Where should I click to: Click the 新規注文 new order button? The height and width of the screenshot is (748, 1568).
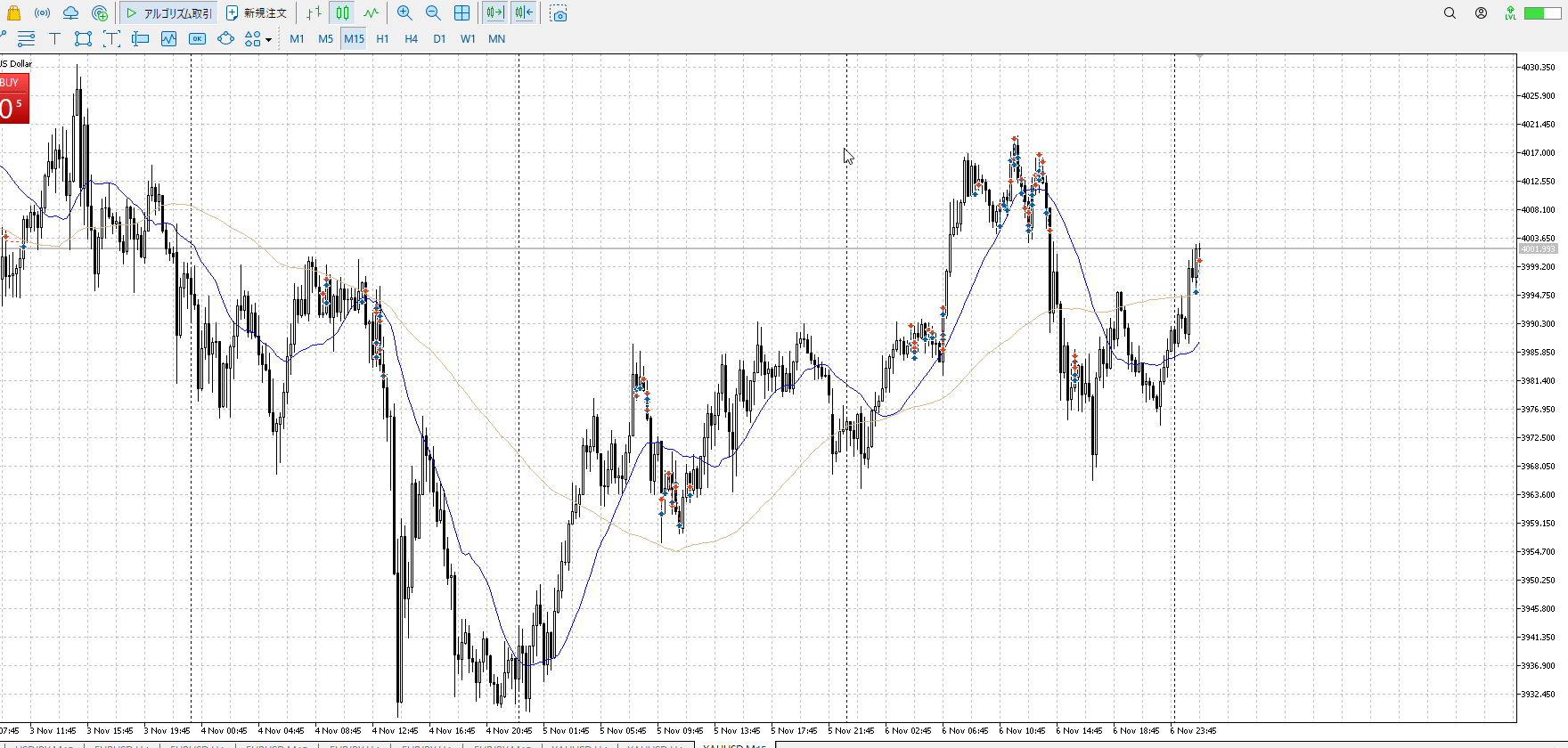click(x=257, y=13)
